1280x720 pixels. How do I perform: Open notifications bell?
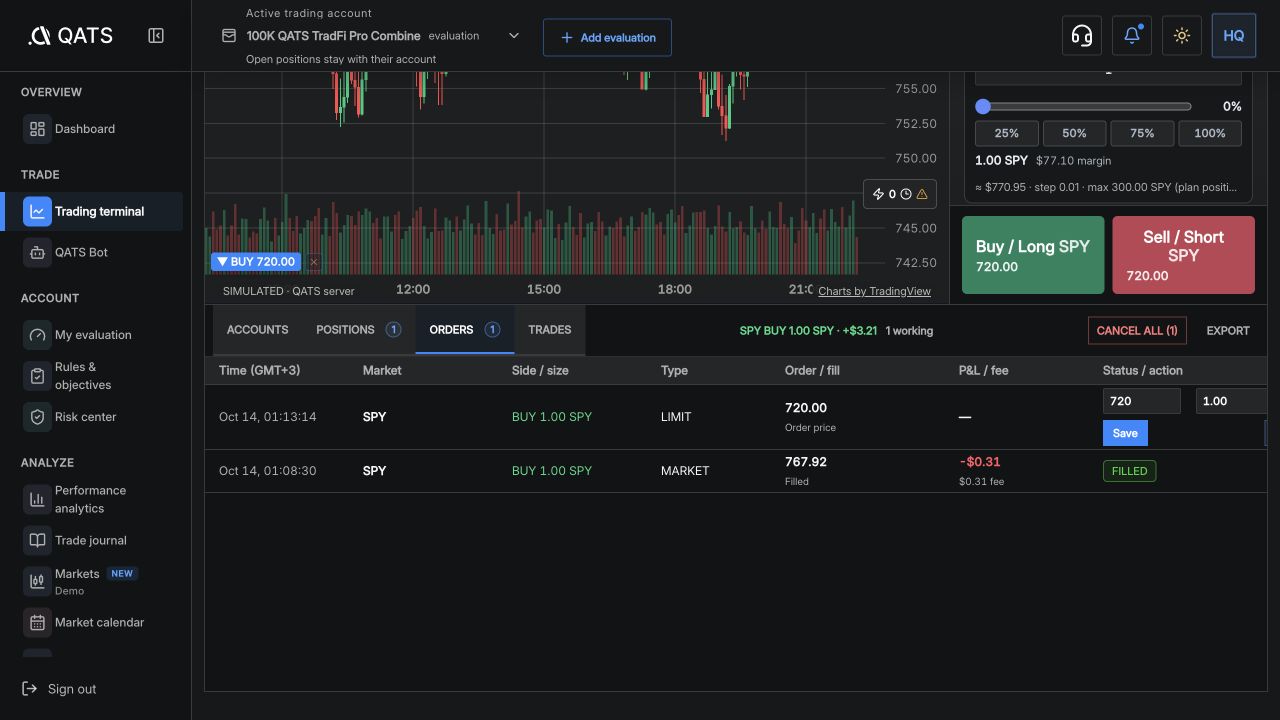(x=1132, y=36)
